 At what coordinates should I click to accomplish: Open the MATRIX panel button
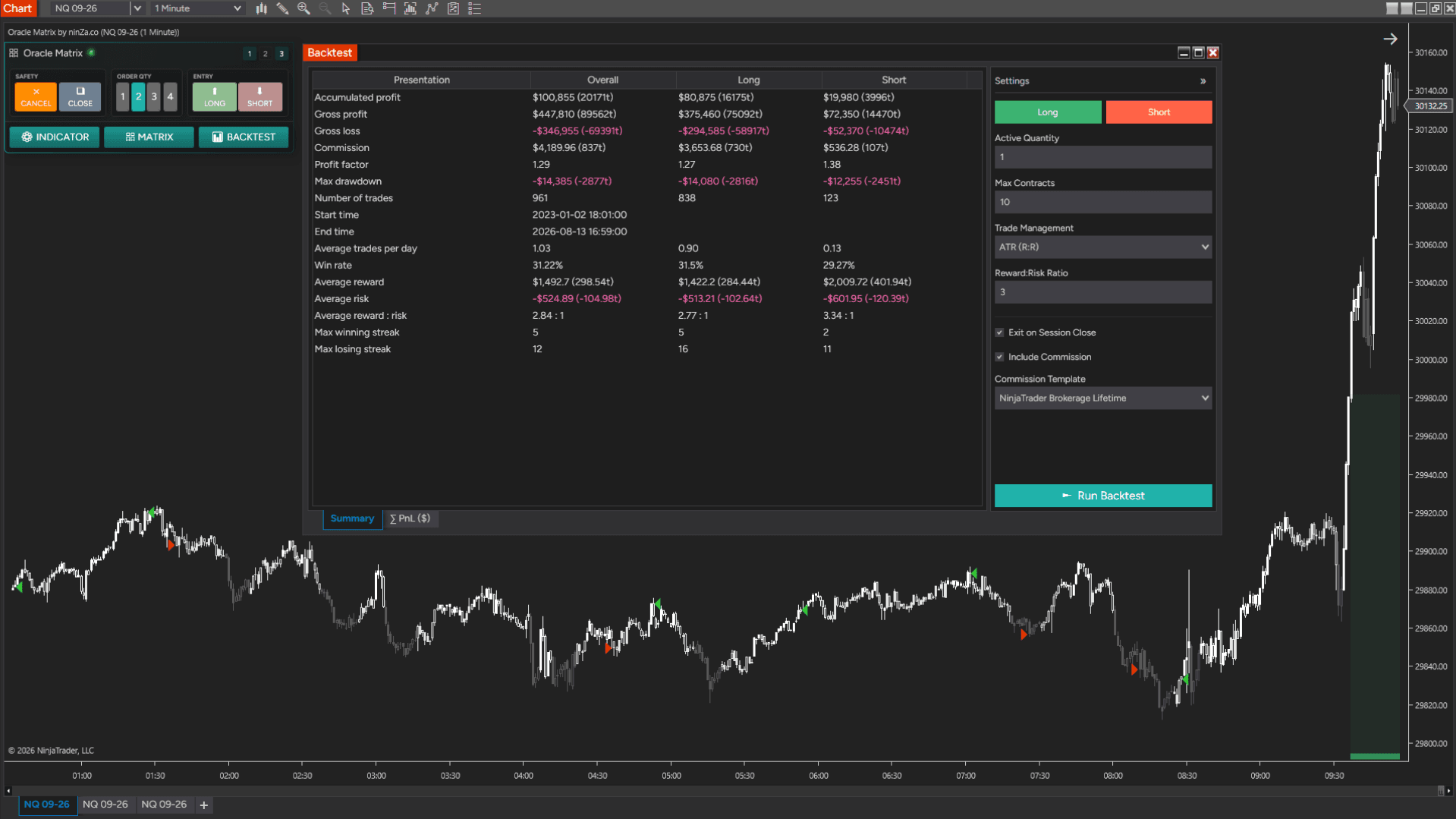149,137
